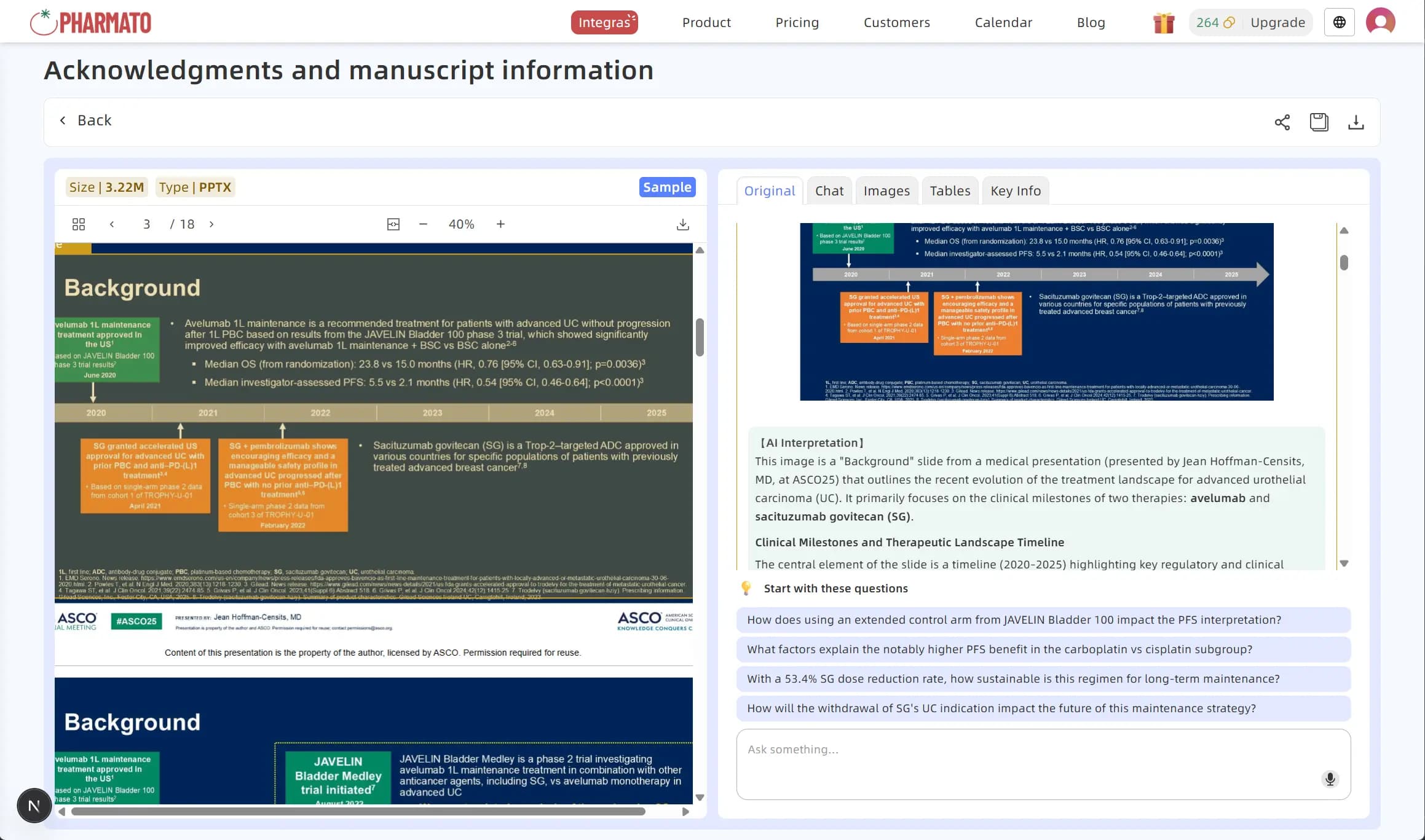Open the Images tab
Image resolution: width=1425 pixels, height=840 pixels.
886,191
